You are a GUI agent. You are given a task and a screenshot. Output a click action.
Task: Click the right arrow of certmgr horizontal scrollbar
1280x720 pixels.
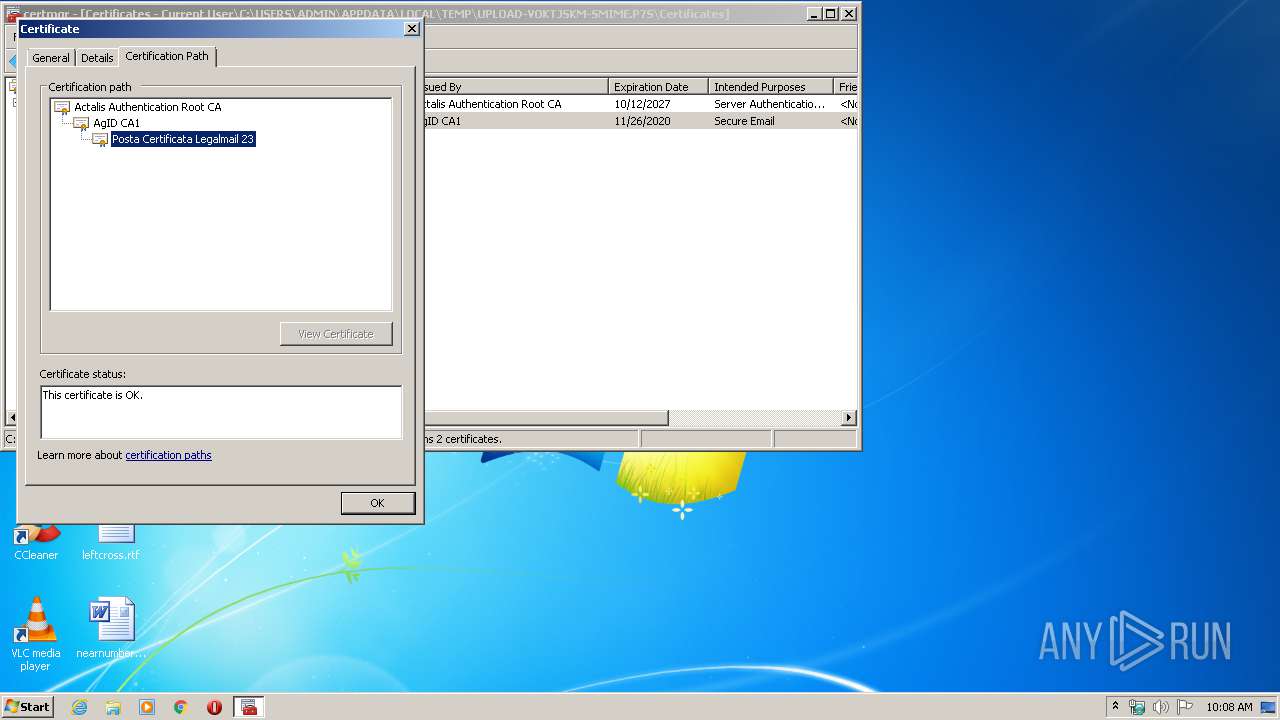[x=849, y=418]
